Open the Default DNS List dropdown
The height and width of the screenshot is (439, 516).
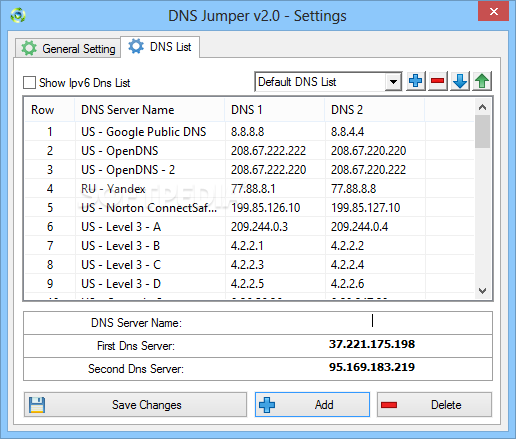[393, 82]
